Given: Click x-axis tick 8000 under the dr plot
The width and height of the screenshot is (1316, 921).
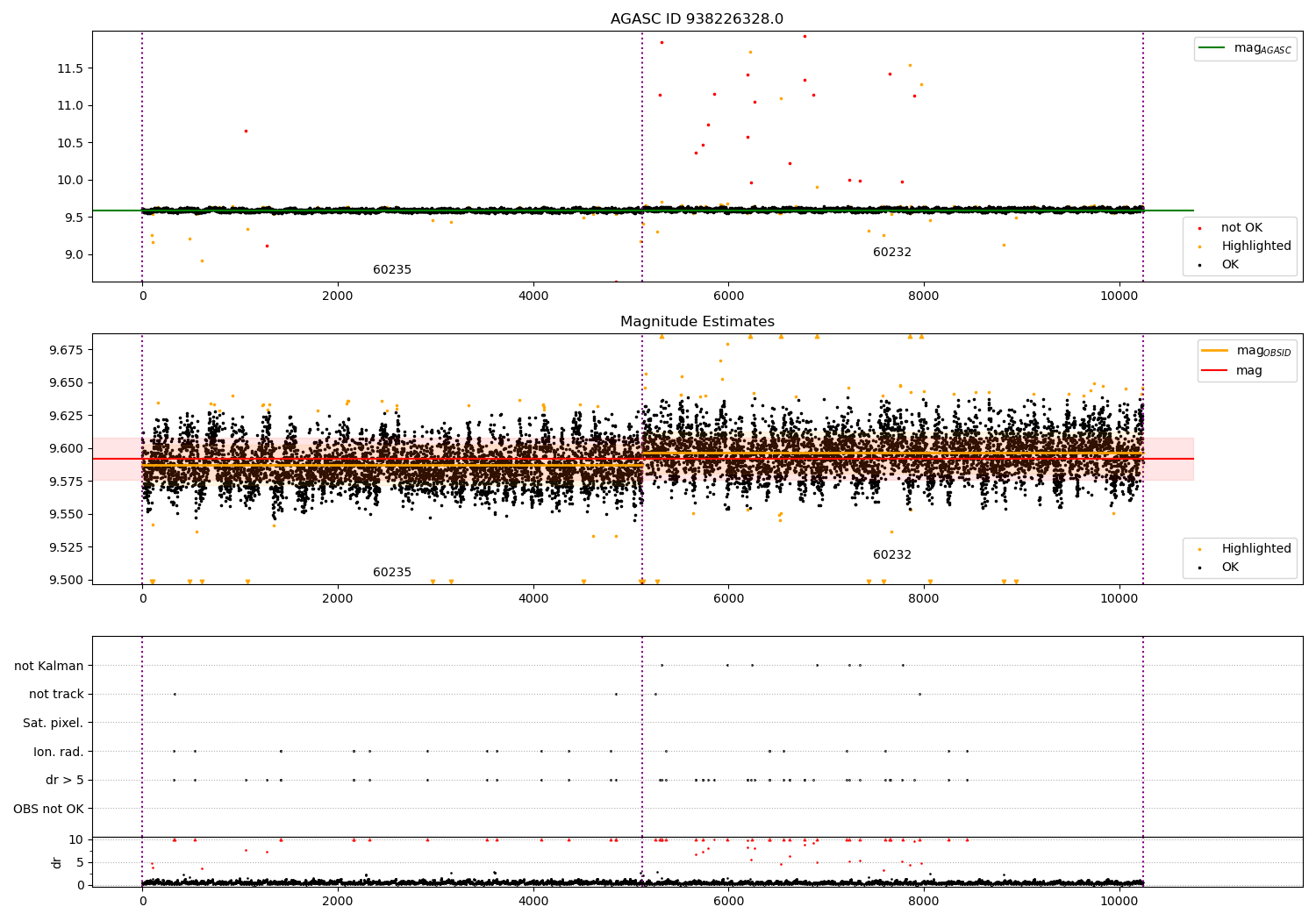Looking at the screenshot, I should tap(924, 900).
